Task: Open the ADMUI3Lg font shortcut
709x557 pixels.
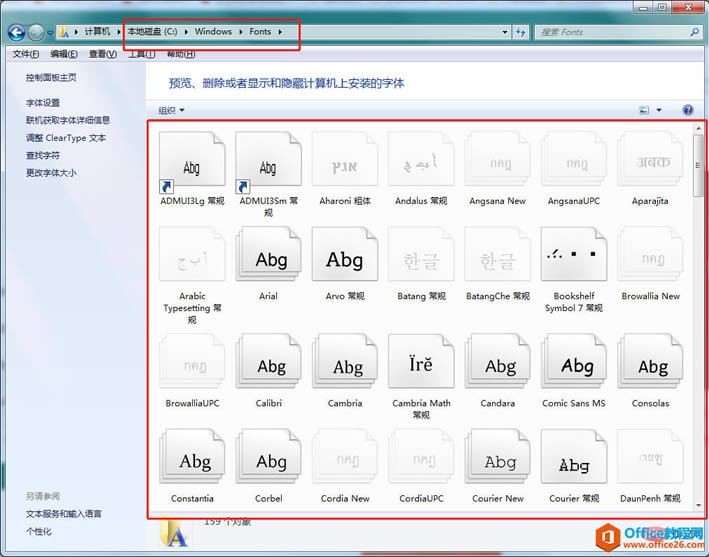Action: click(x=192, y=162)
